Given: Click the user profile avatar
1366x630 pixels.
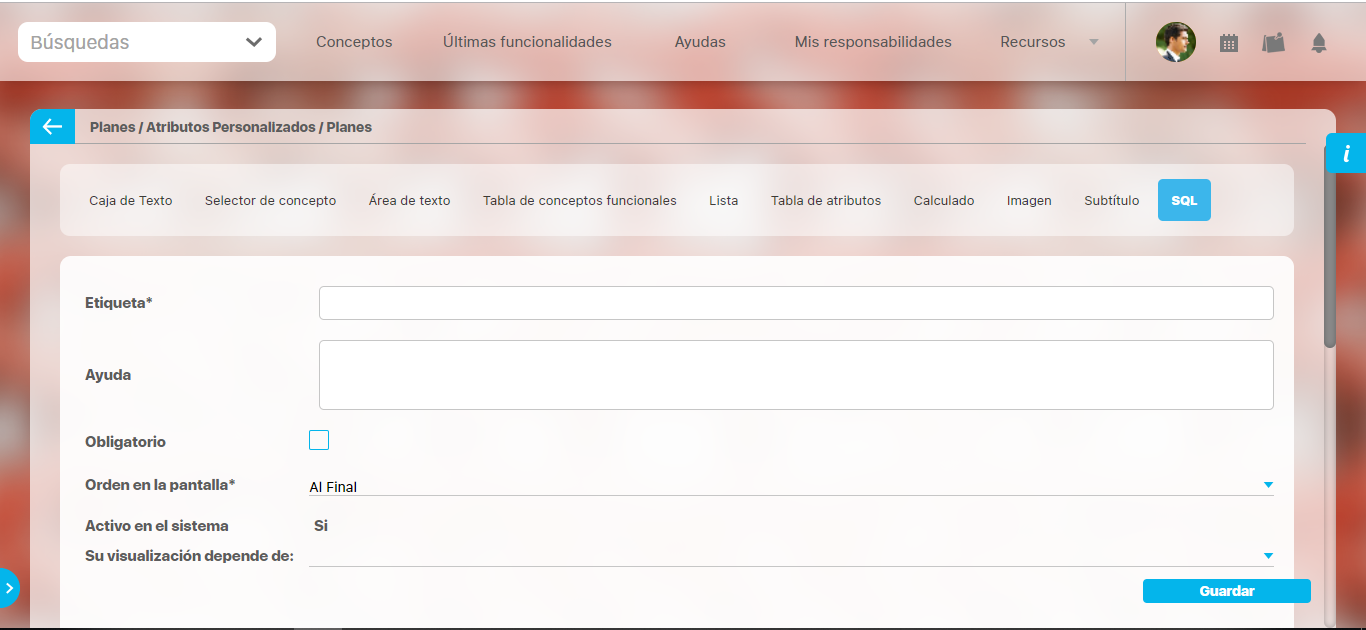Looking at the screenshot, I should 1175,42.
